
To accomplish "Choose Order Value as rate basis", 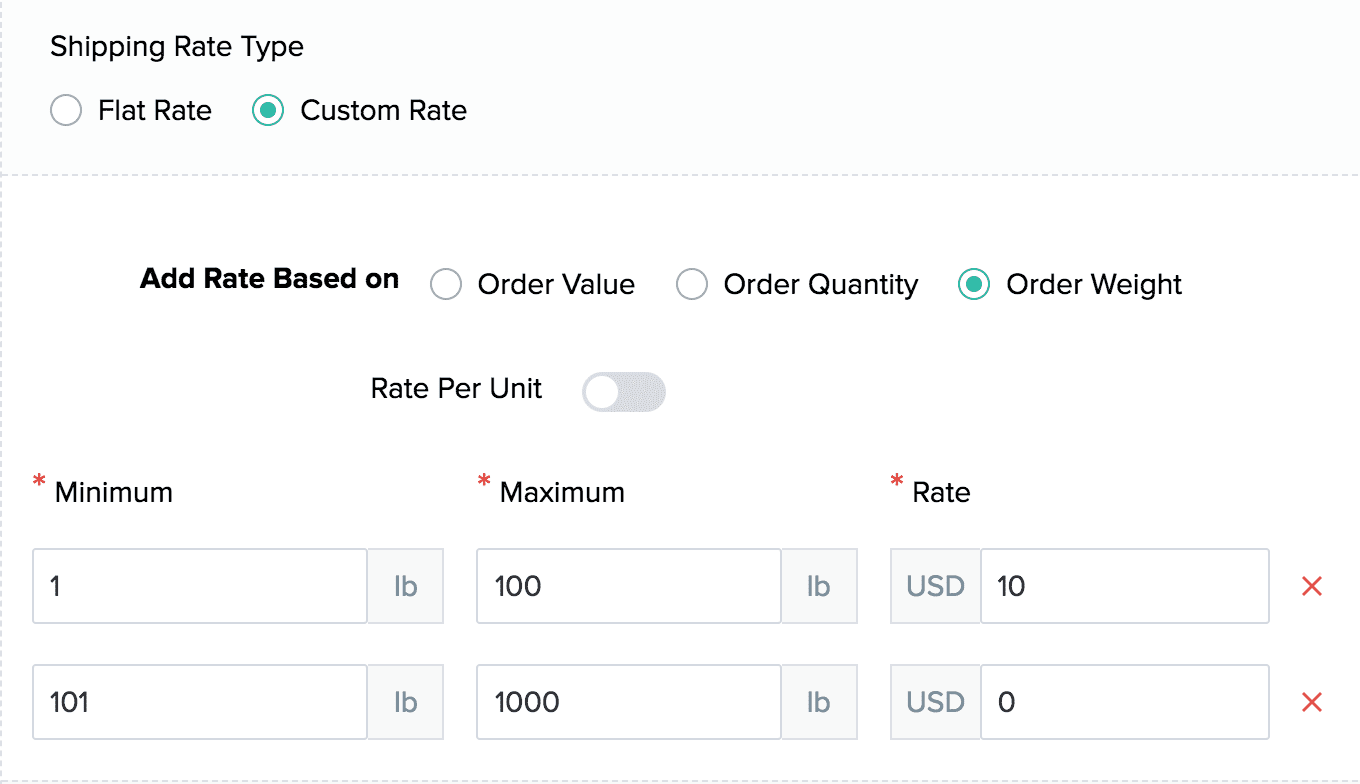I will click(x=446, y=285).
